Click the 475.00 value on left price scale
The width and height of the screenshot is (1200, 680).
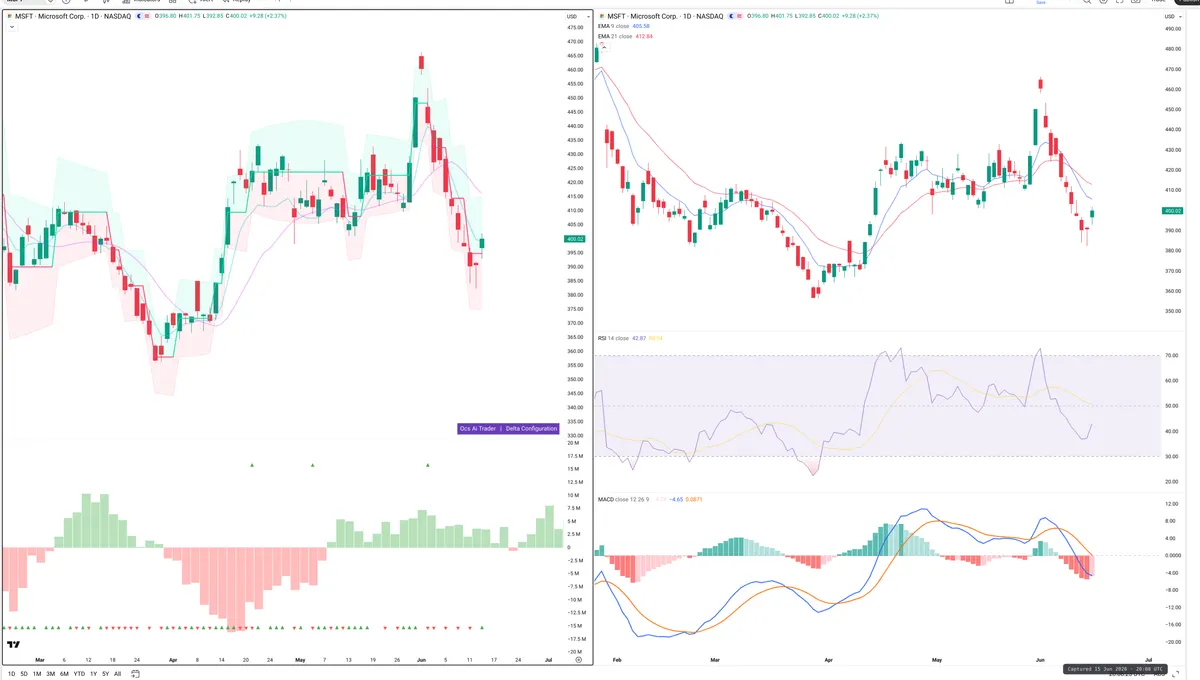pos(575,28)
